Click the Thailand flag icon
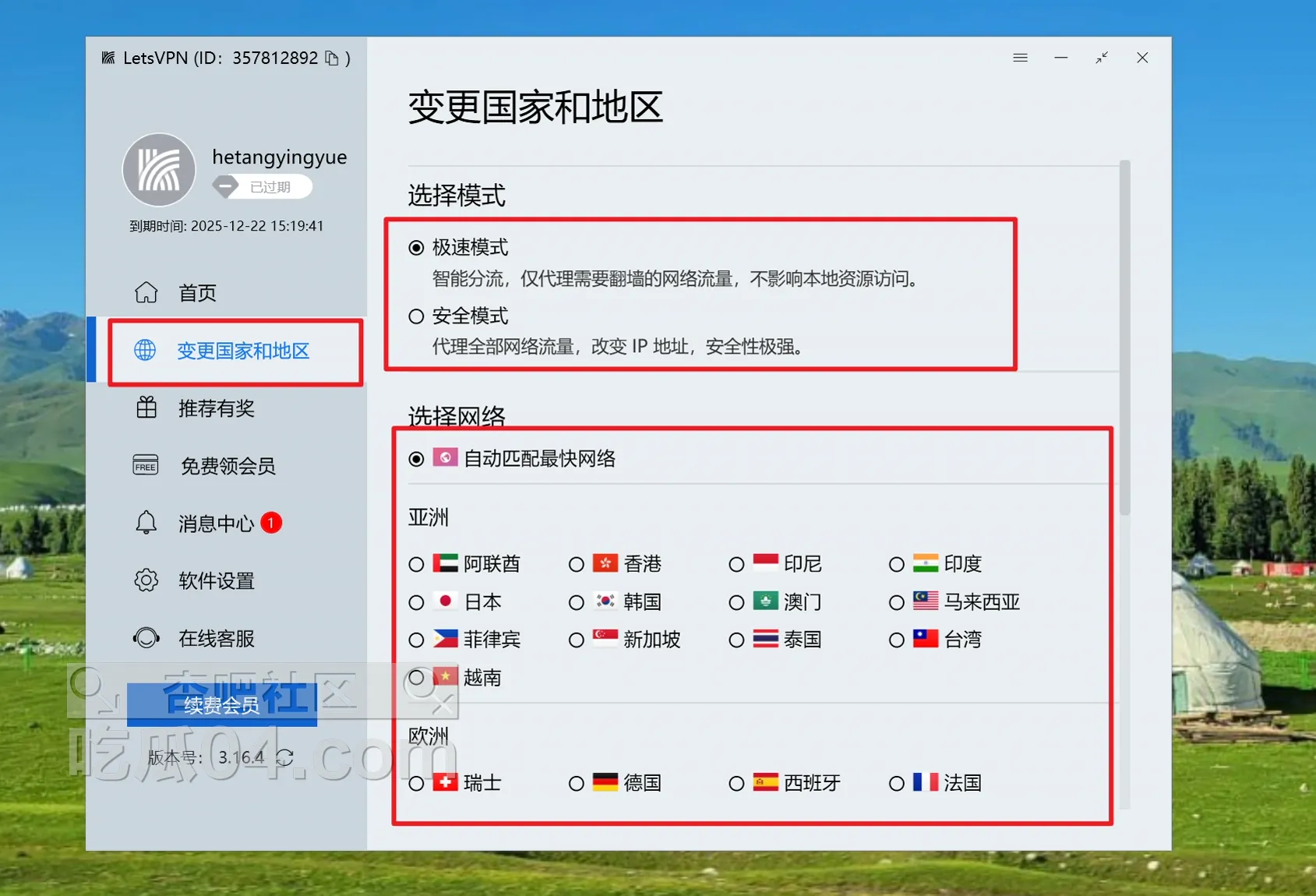Viewport: 1316px width, 896px height. (x=766, y=638)
